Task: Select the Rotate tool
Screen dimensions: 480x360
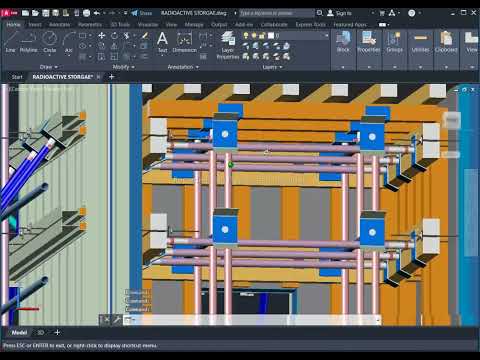Action: [x=114, y=35]
